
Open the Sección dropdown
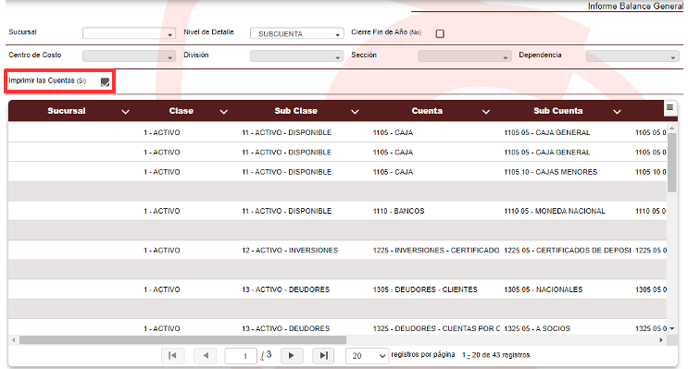click(x=464, y=56)
